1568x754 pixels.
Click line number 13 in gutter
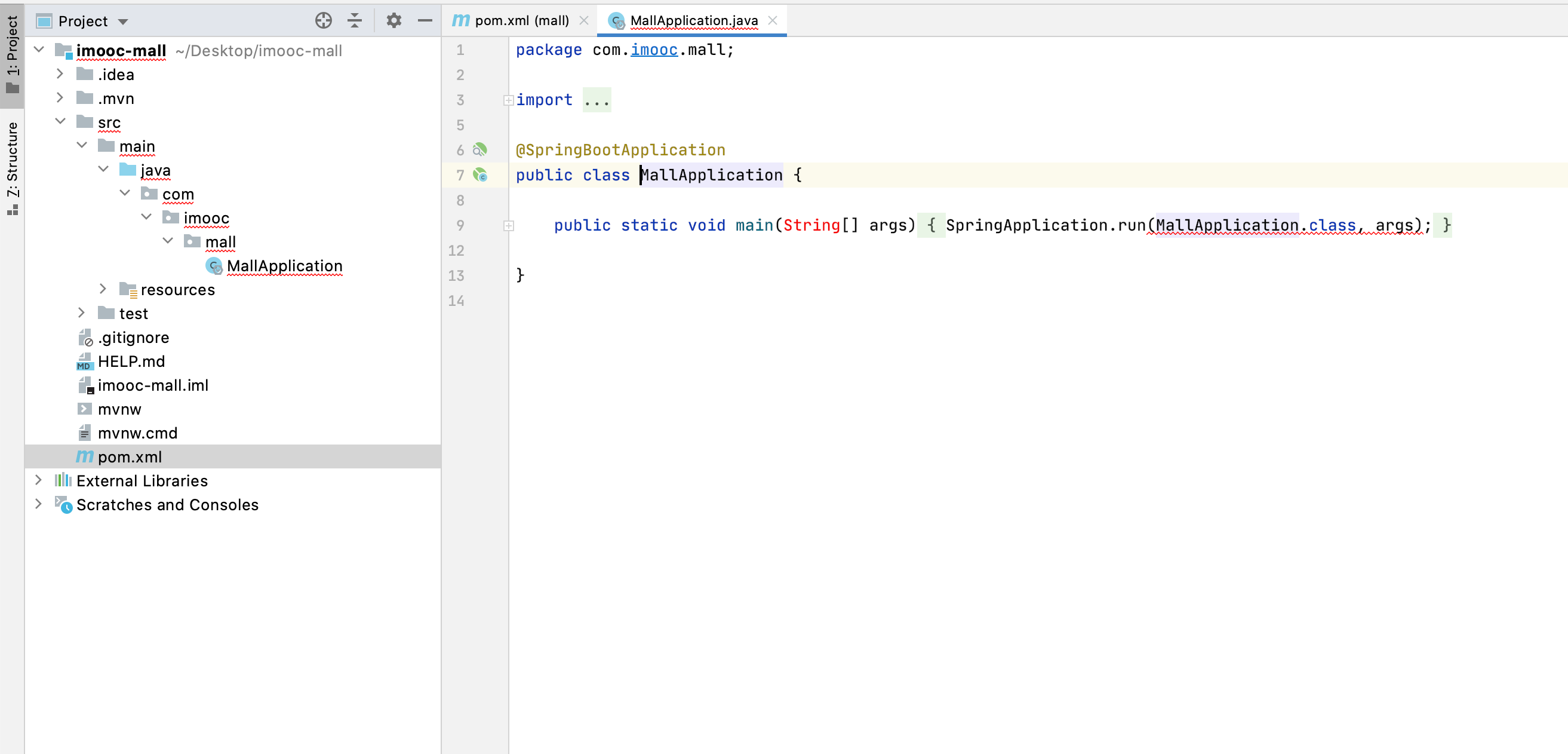pyautogui.click(x=456, y=275)
